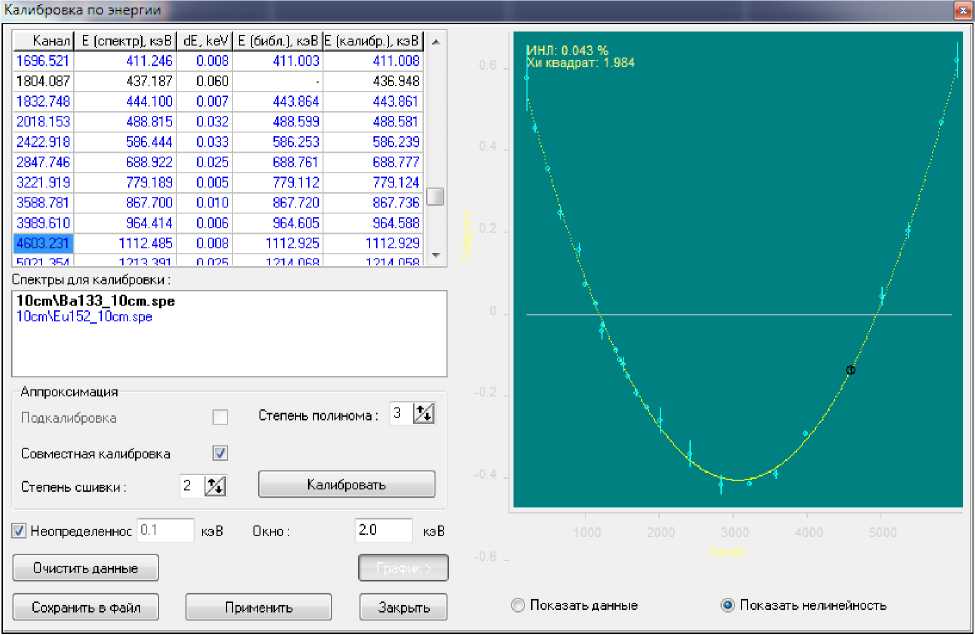Screen dimensions: 975x635
Task: Uncheck the Совместная калибровка checkbox
Action: click(220, 453)
